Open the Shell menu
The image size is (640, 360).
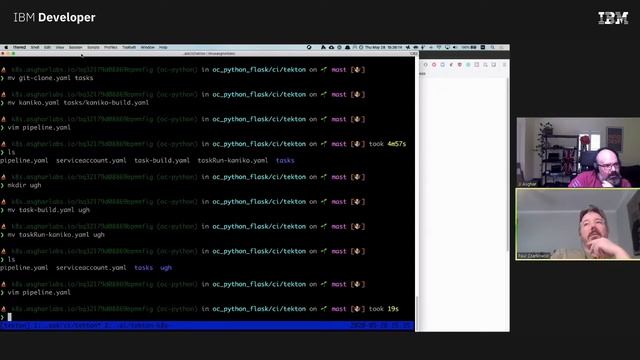pyautogui.click(x=35, y=47)
